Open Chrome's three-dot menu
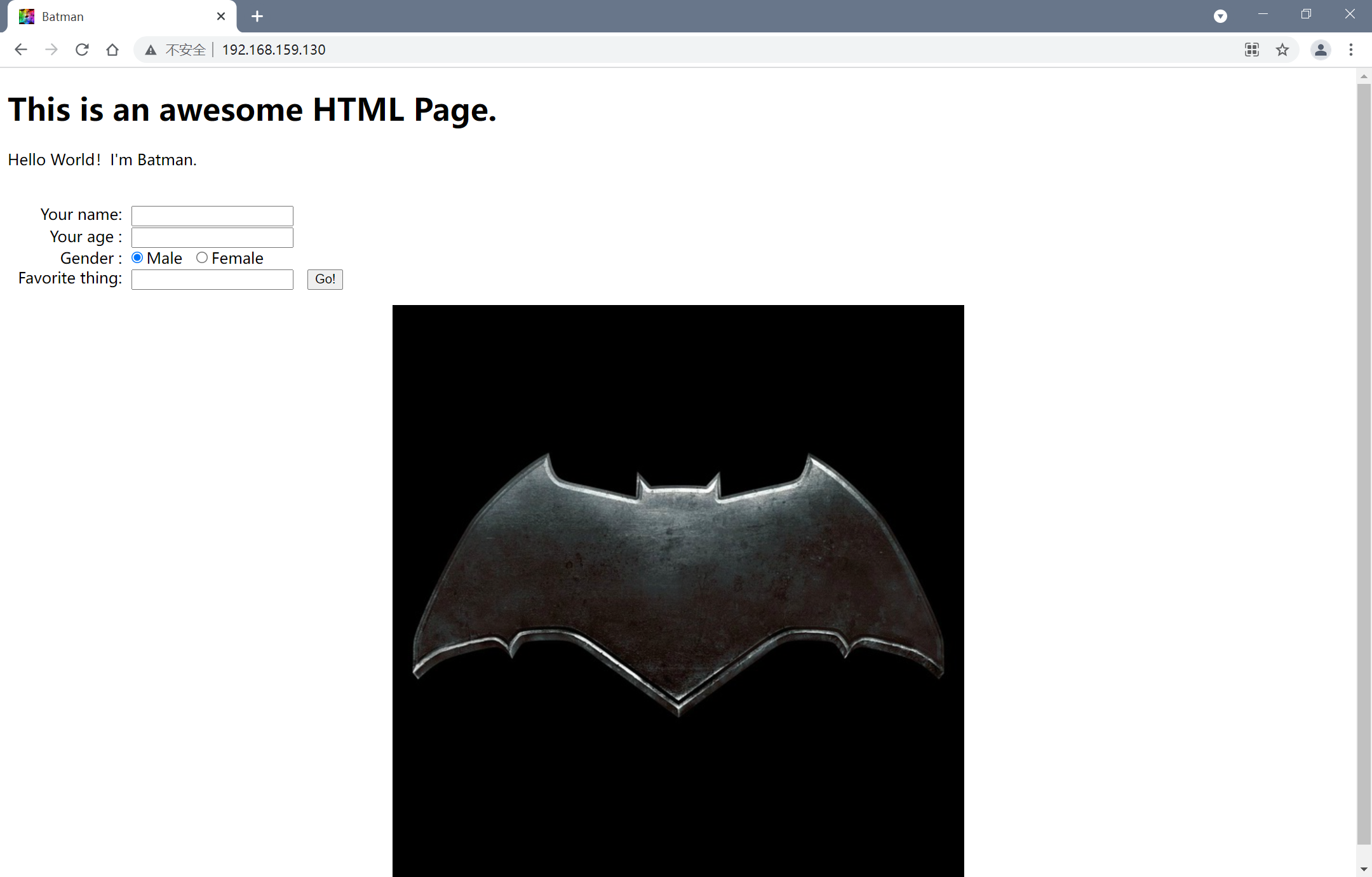 [x=1351, y=50]
